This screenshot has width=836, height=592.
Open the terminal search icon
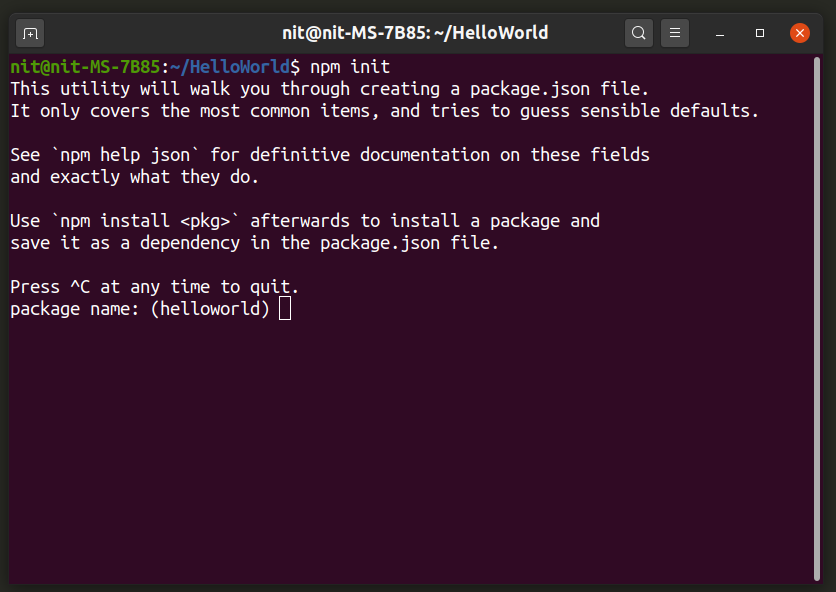tap(639, 33)
